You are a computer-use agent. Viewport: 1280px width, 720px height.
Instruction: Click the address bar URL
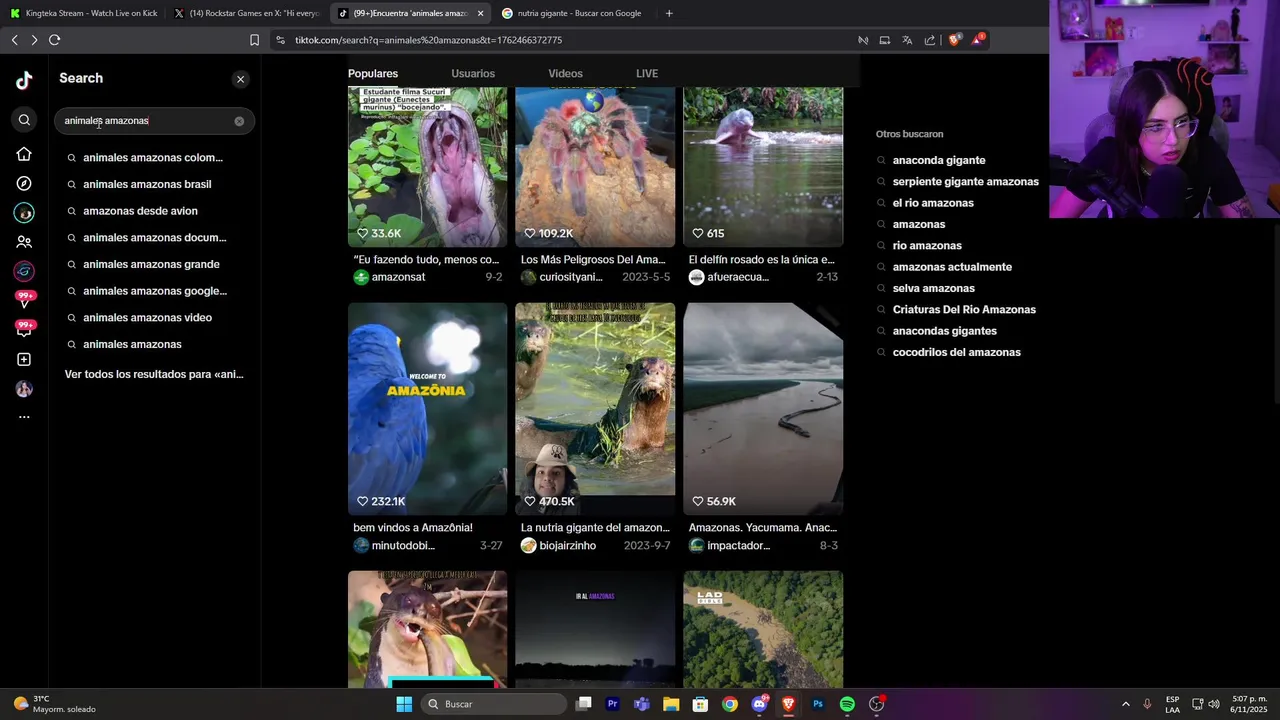pyautogui.click(x=428, y=40)
